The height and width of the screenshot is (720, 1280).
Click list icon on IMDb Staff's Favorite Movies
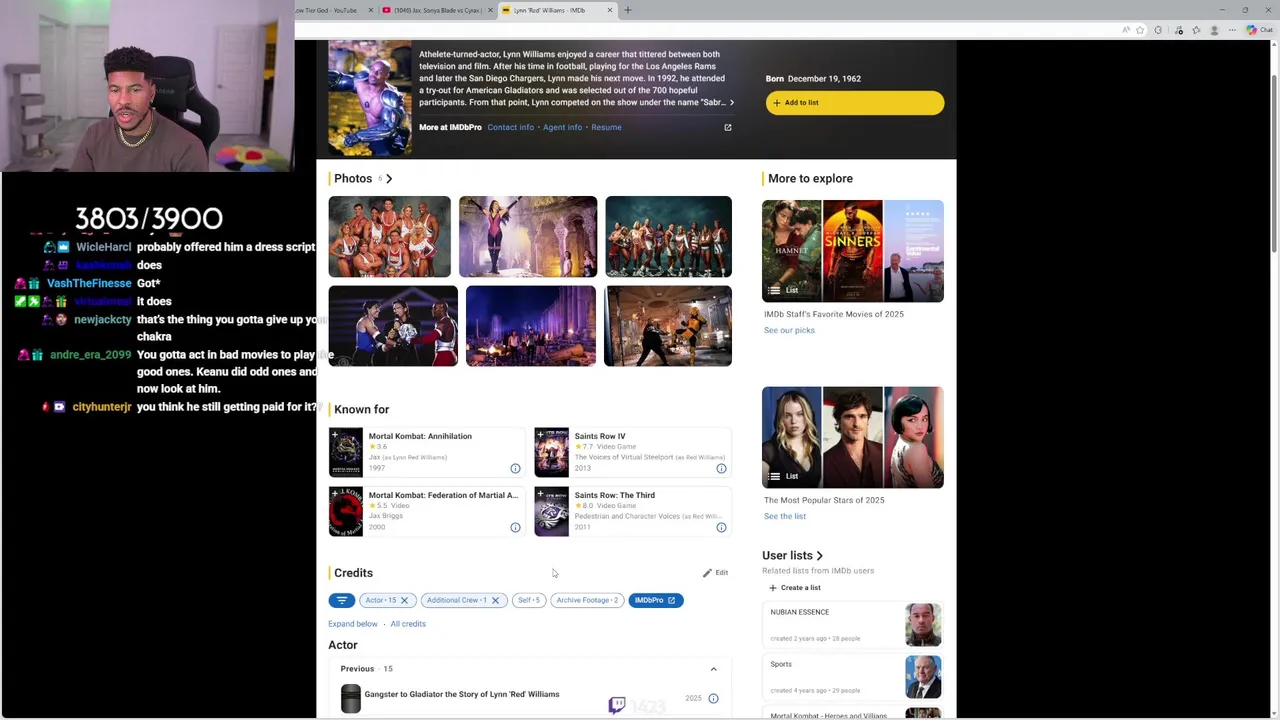tap(774, 290)
